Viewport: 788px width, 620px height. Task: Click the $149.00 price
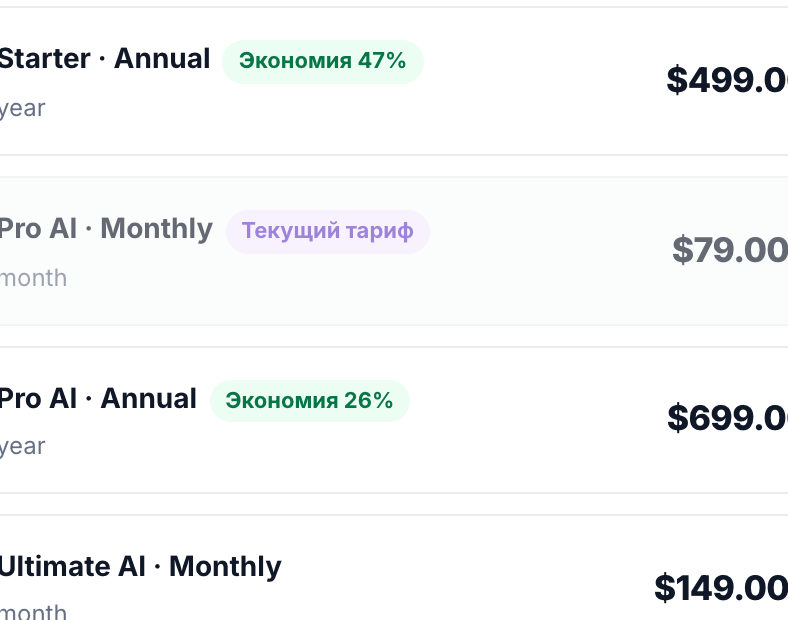[x=721, y=587]
